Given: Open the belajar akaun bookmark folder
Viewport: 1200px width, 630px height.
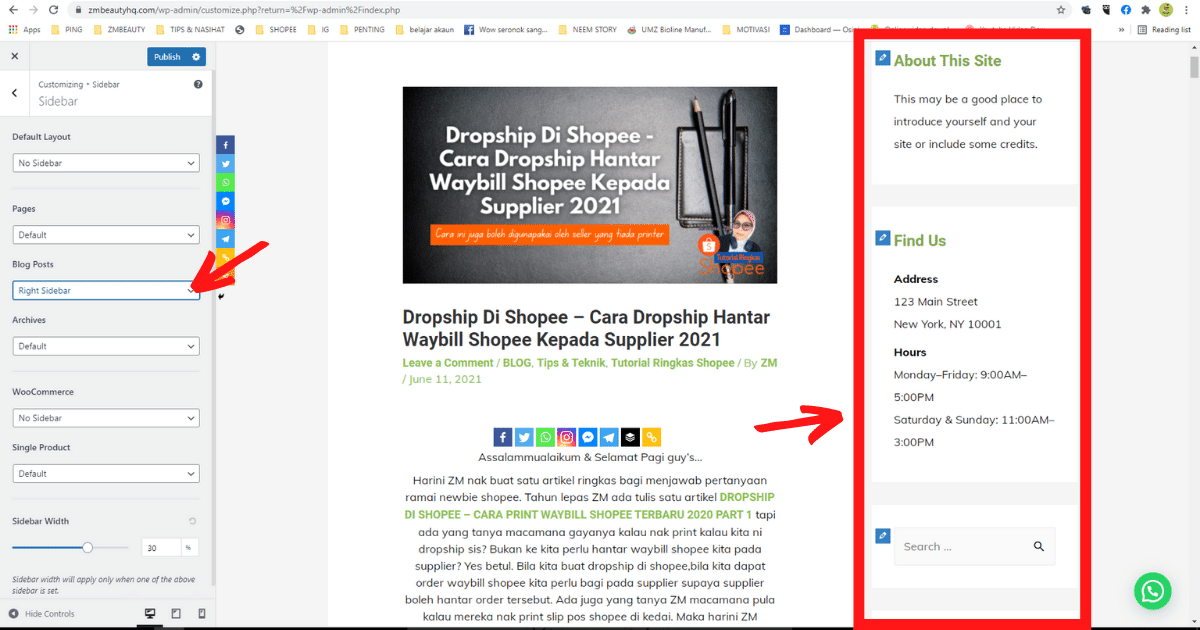Looking at the screenshot, I should tap(425, 30).
